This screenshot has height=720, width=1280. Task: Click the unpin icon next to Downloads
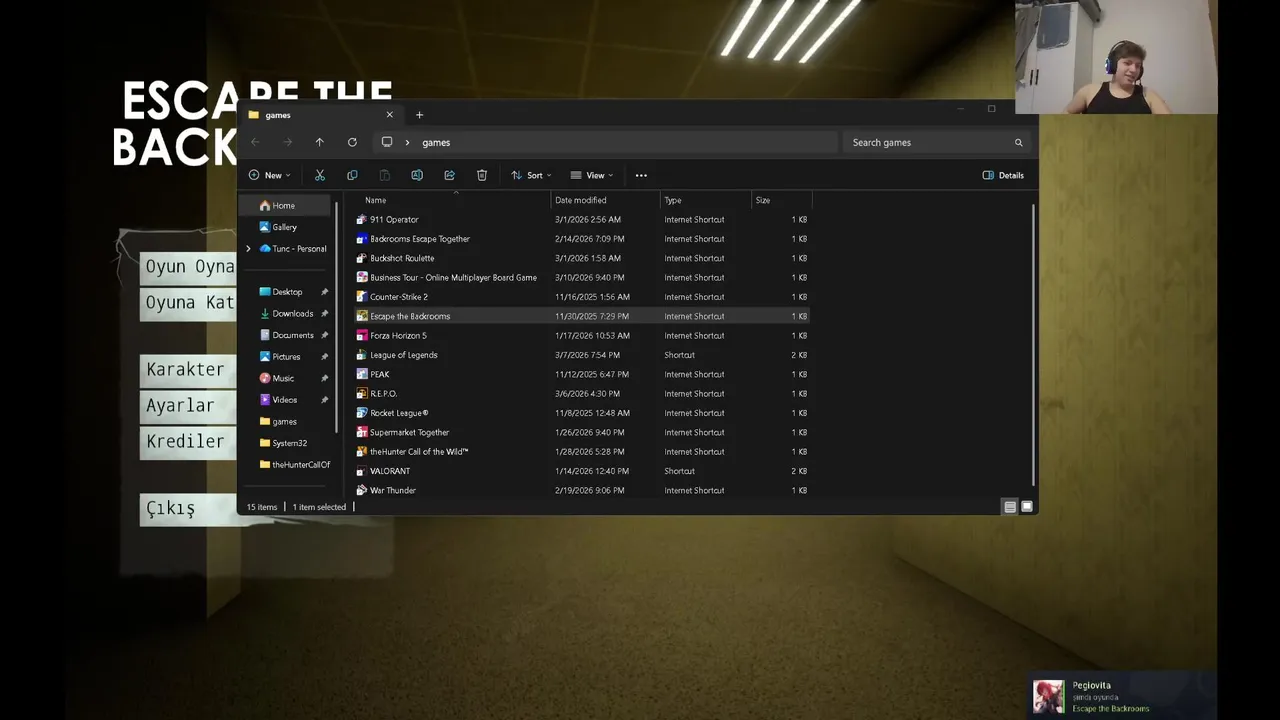pos(324,313)
